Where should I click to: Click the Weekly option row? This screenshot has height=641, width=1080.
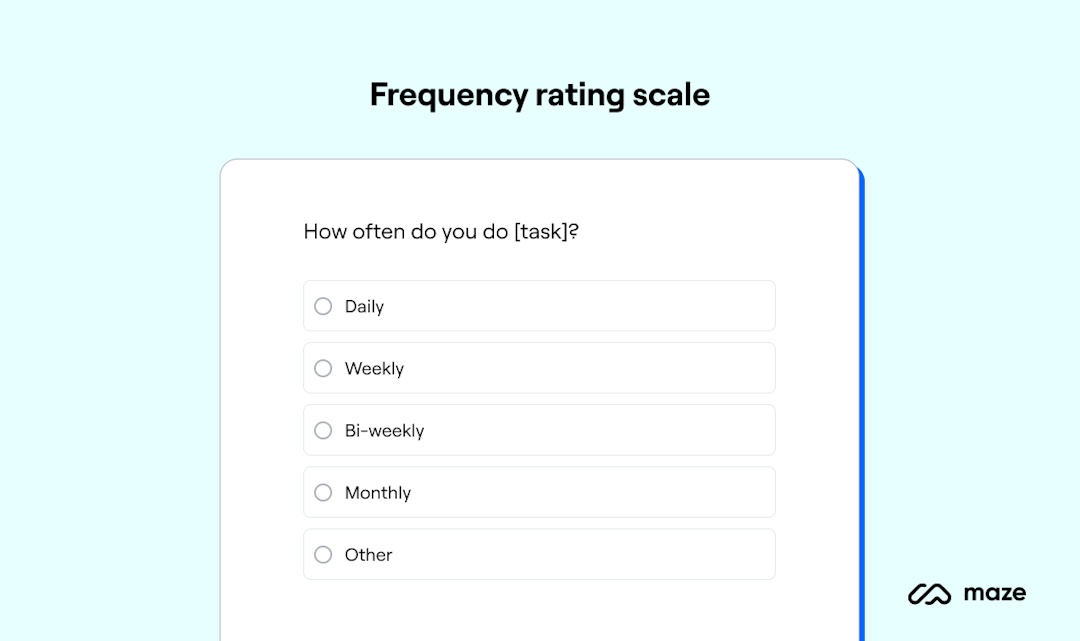tap(540, 368)
